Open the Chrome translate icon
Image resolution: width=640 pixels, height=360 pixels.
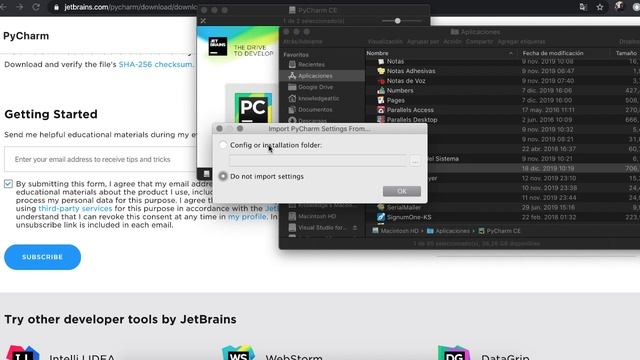582,7
